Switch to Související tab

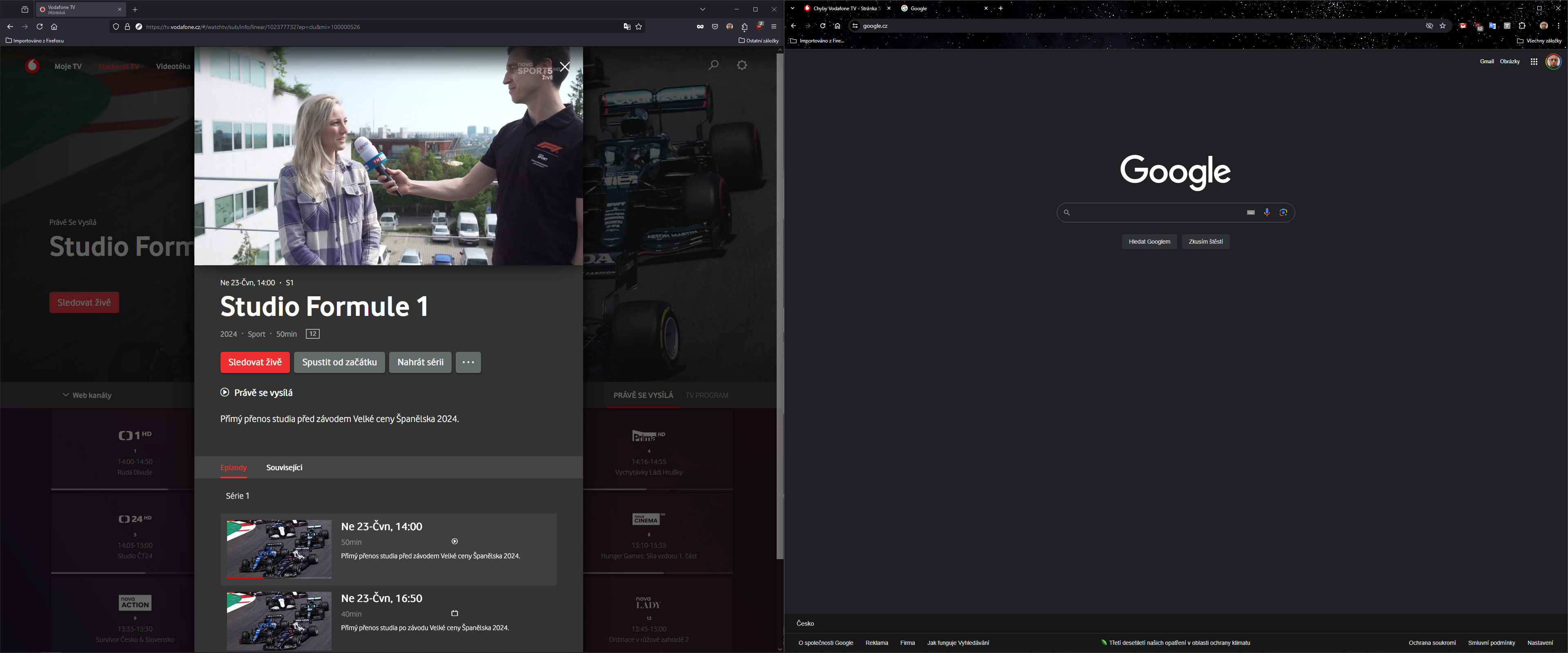click(284, 467)
